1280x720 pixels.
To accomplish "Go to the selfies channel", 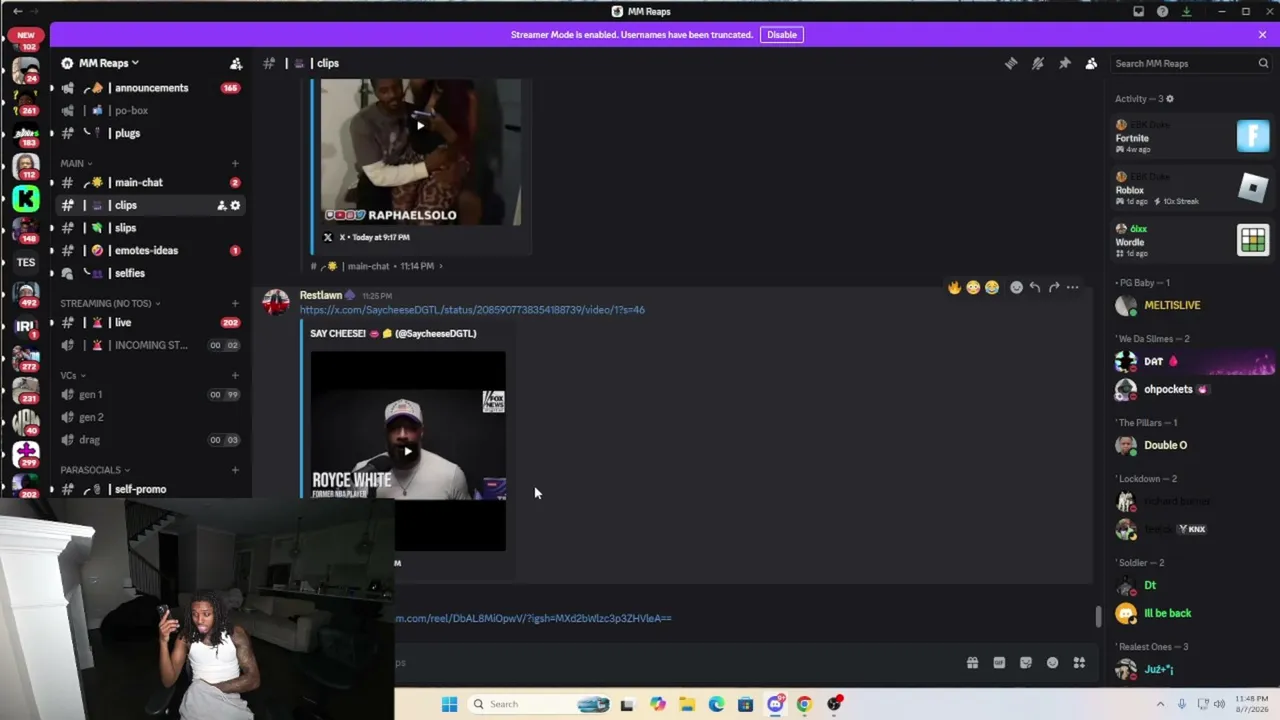I will coord(150,273).
